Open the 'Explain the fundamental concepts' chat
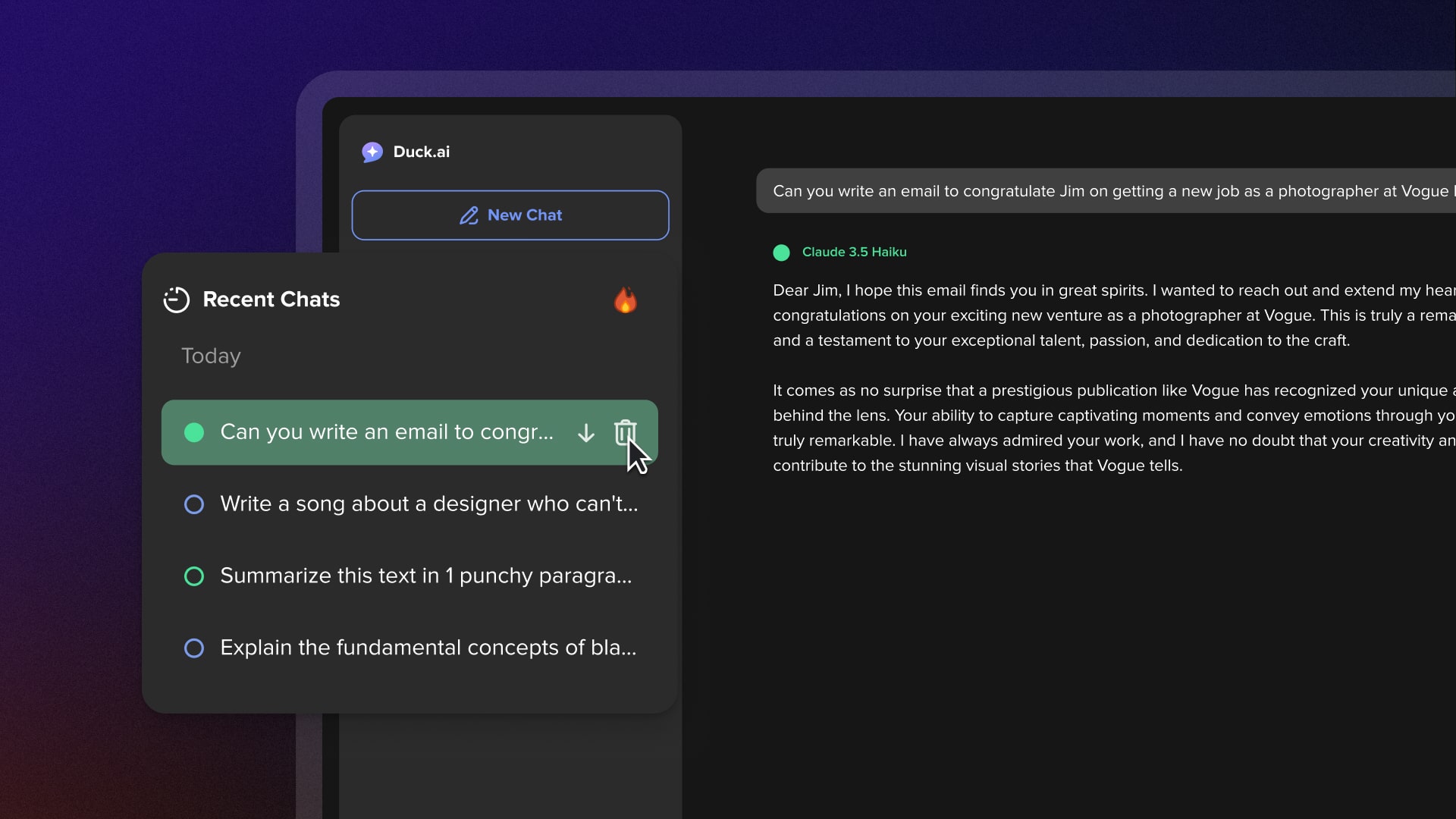Image resolution: width=1456 pixels, height=819 pixels. 409,648
